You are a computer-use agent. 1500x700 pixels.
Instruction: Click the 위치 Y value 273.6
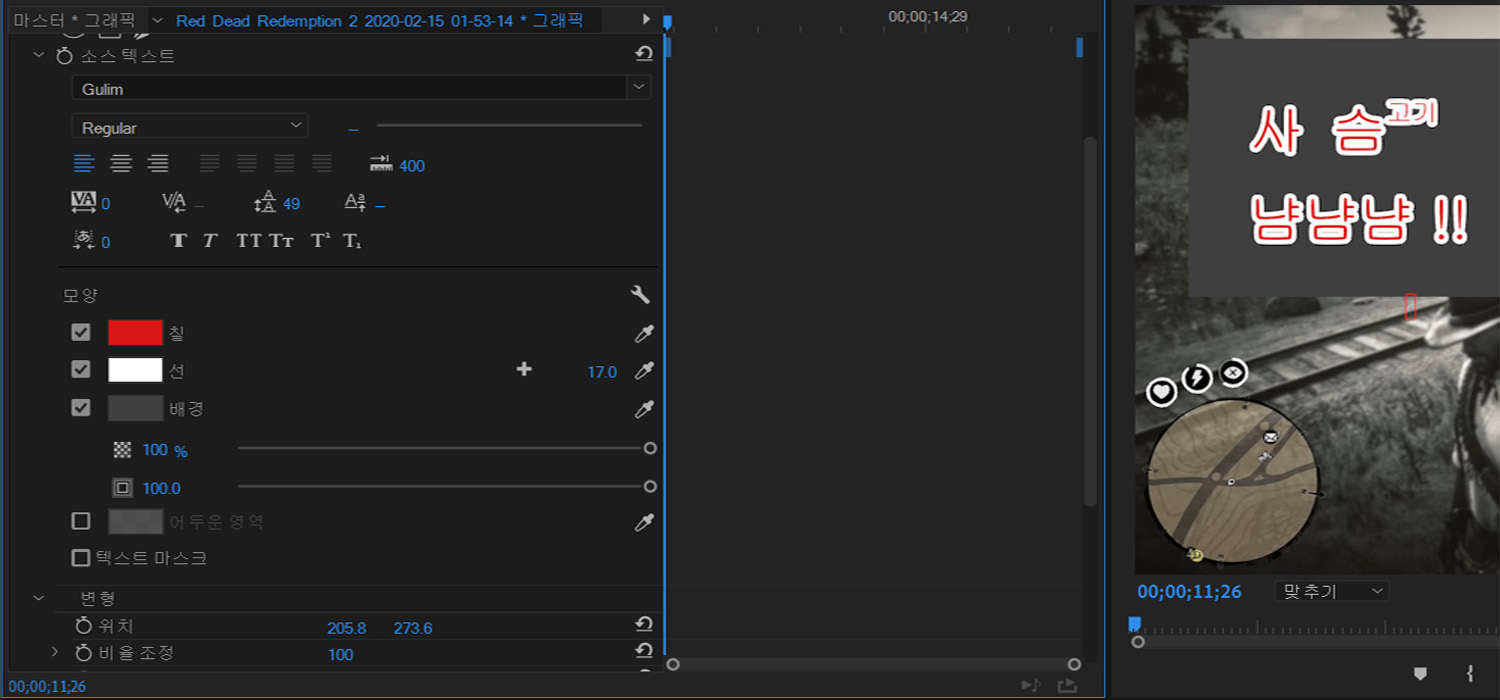[413, 628]
